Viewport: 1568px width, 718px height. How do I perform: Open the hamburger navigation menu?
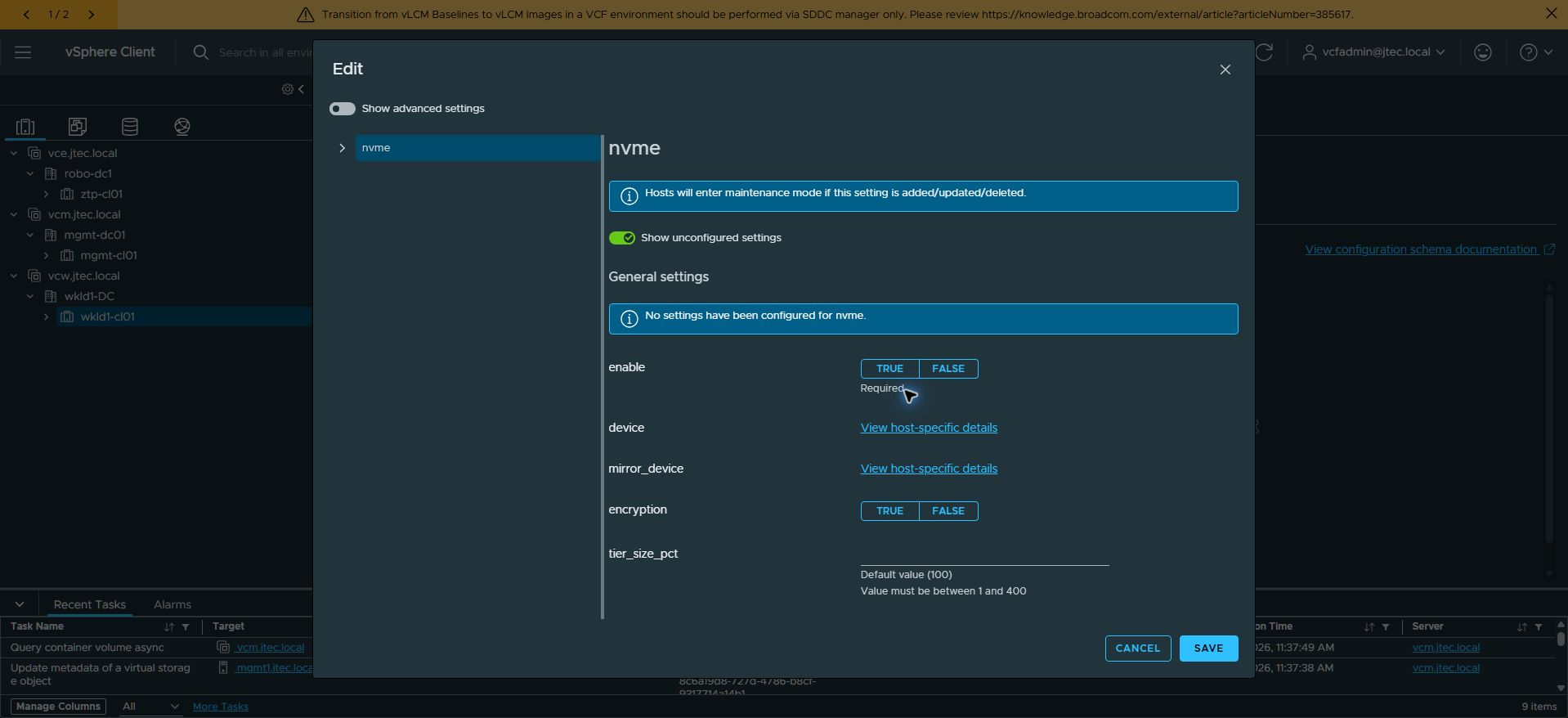click(x=23, y=52)
